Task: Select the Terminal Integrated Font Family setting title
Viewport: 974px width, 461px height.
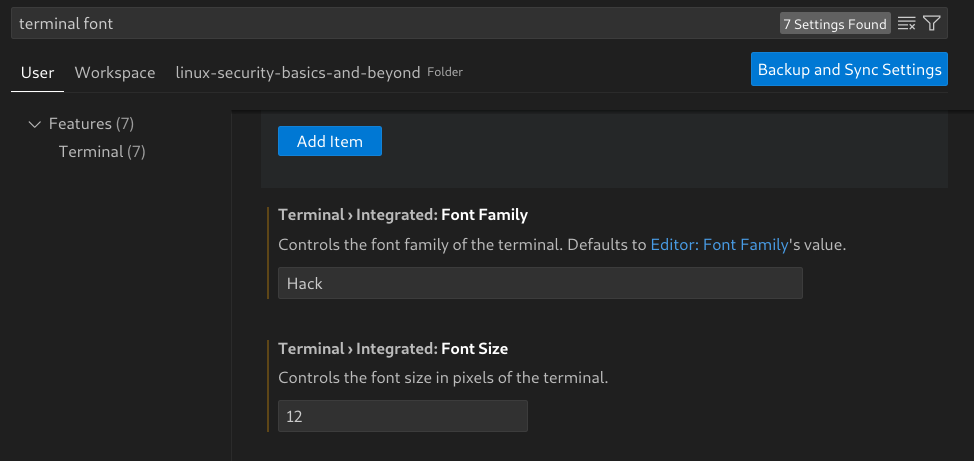Action: [402, 215]
